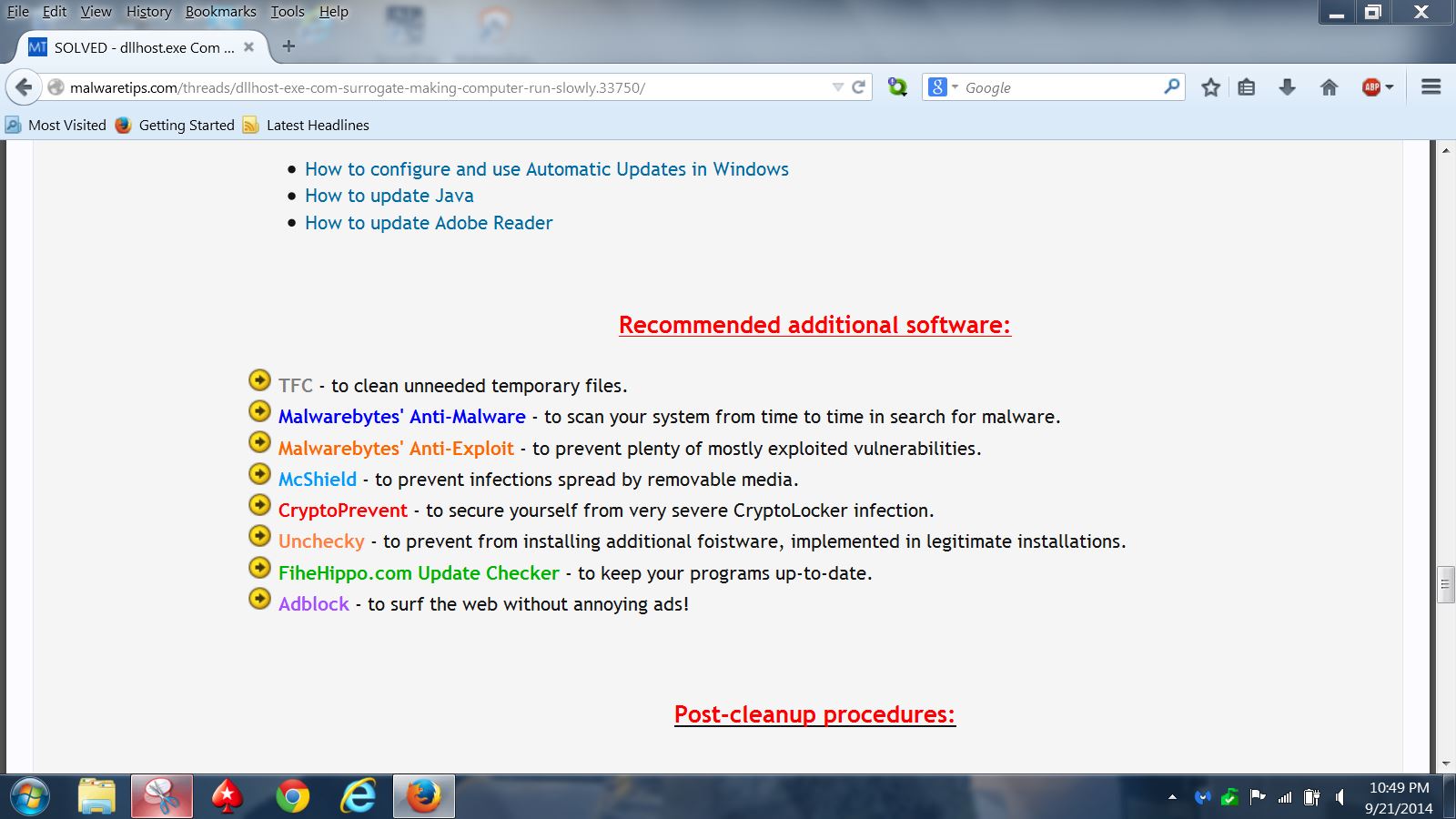Follow the FiheHippo.com Update Checker link
The height and width of the screenshot is (819, 1456).
click(x=419, y=573)
